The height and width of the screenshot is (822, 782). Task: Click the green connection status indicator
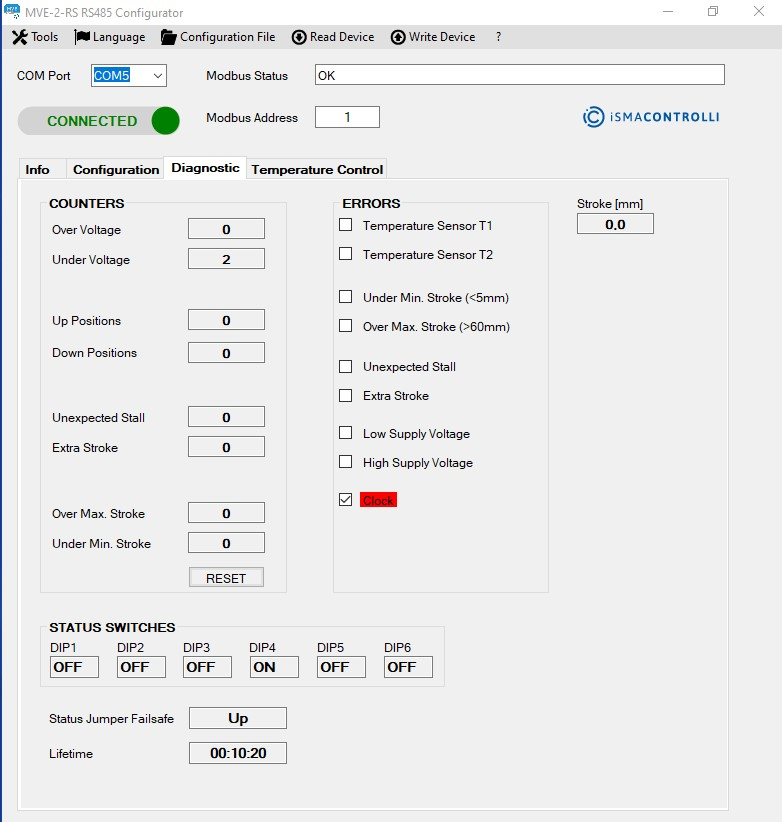pyautogui.click(x=165, y=121)
